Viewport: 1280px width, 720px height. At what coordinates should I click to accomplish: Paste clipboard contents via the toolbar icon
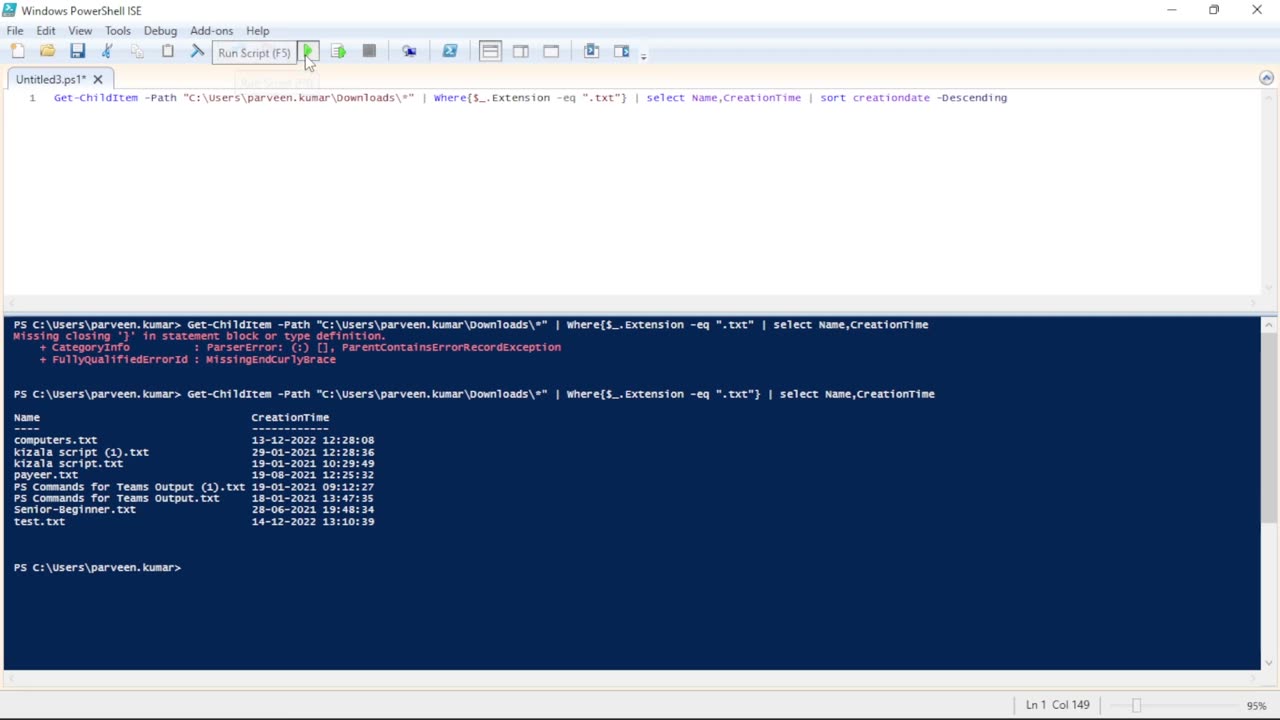point(167,51)
